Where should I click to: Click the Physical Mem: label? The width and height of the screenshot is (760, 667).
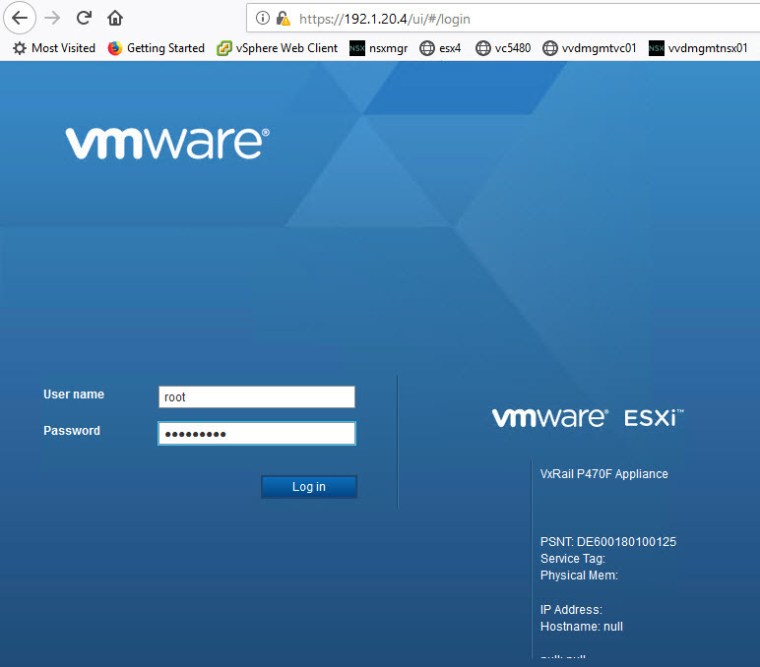(579, 575)
